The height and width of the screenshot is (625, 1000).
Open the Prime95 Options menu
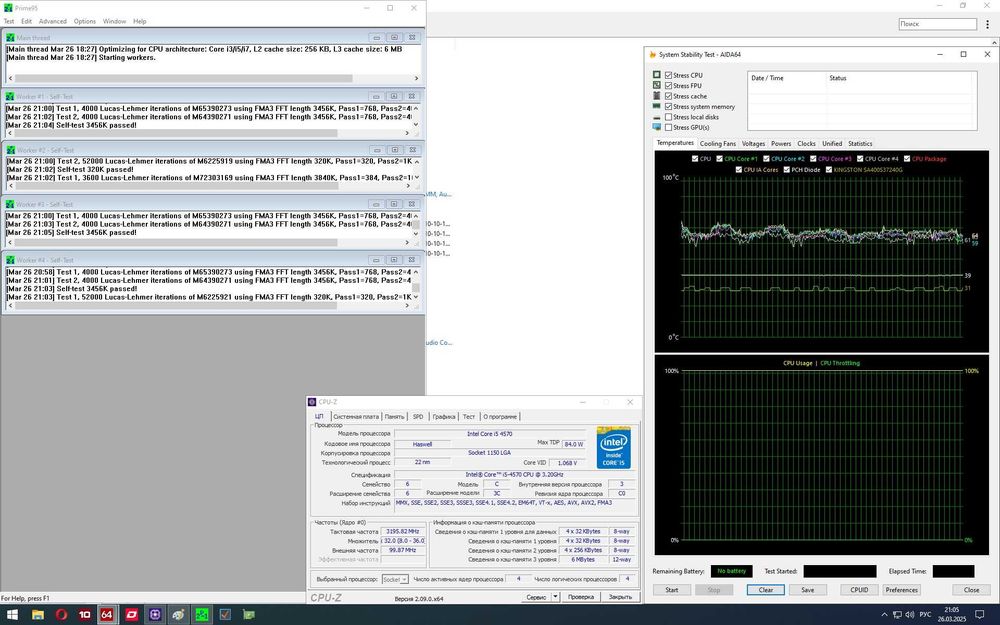85,21
